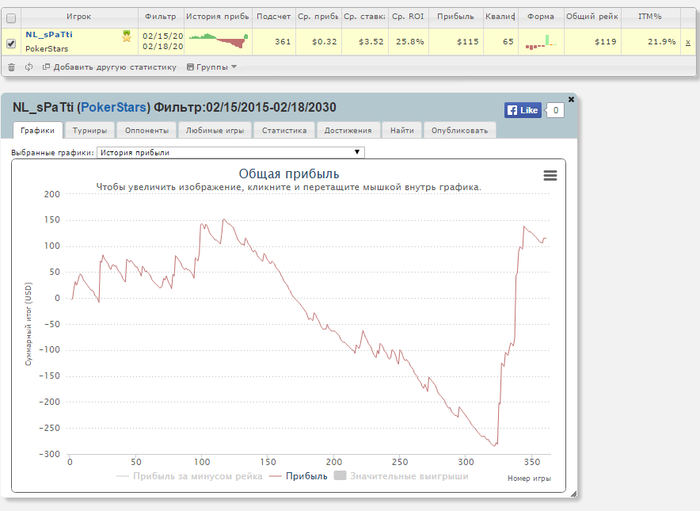700x511 pixels.
Task: Click the refresh icon next to the trash
Action: (x=29, y=67)
